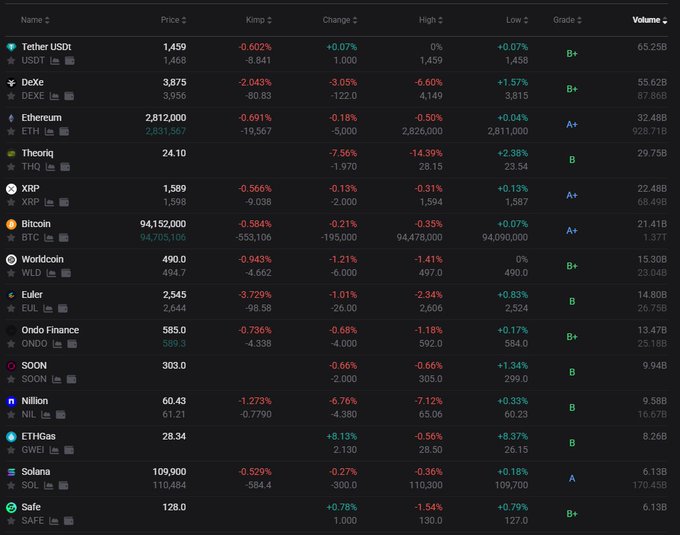Click Ethereum A+ grade
Screen dimensions: 680x535
572,125
